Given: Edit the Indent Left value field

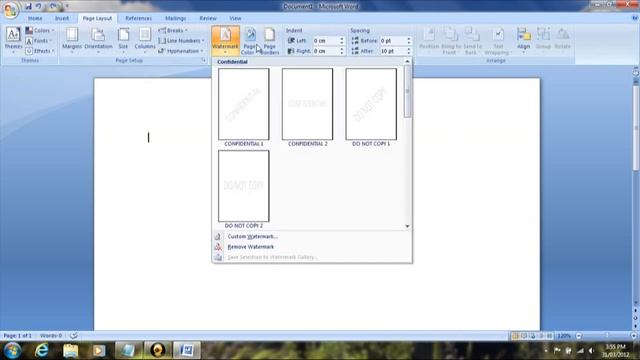Looking at the screenshot, I should (x=325, y=41).
